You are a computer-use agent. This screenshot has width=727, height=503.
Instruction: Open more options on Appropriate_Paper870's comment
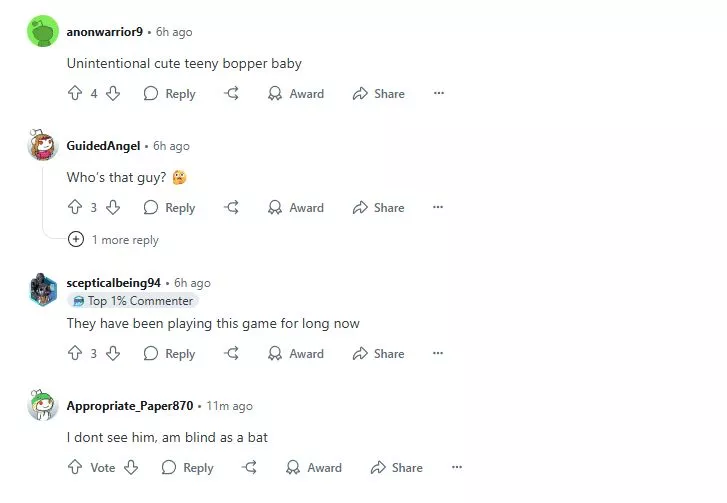pos(456,467)
